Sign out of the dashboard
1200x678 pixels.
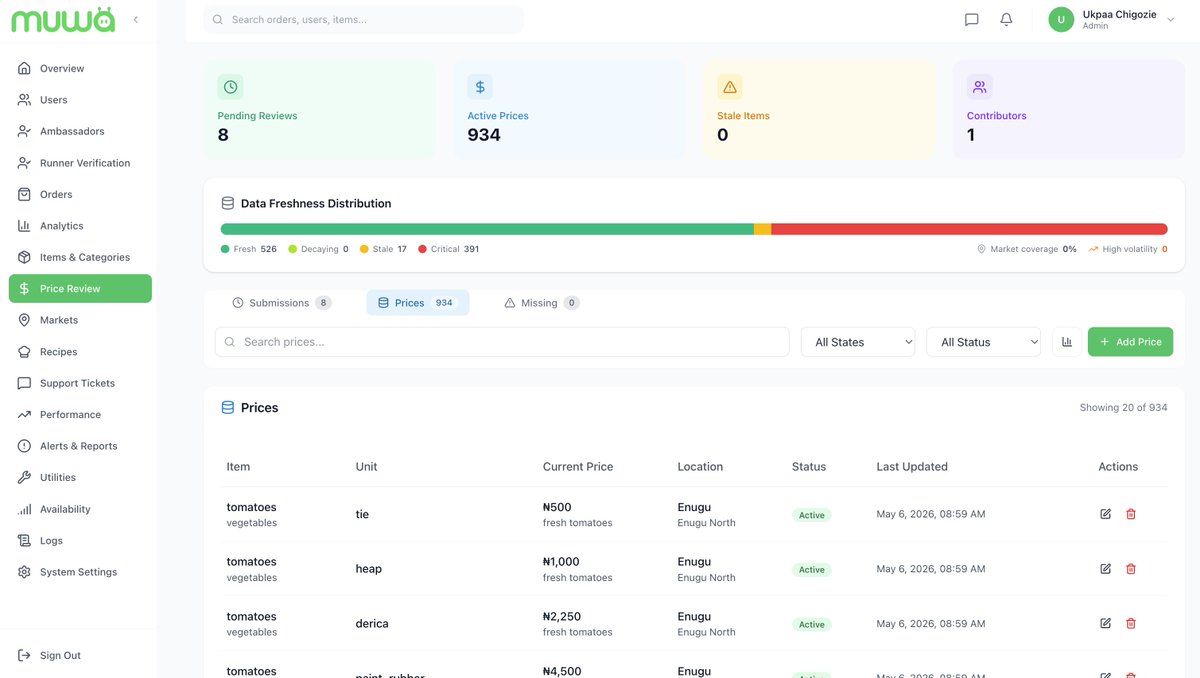click(x=80, y=655)
